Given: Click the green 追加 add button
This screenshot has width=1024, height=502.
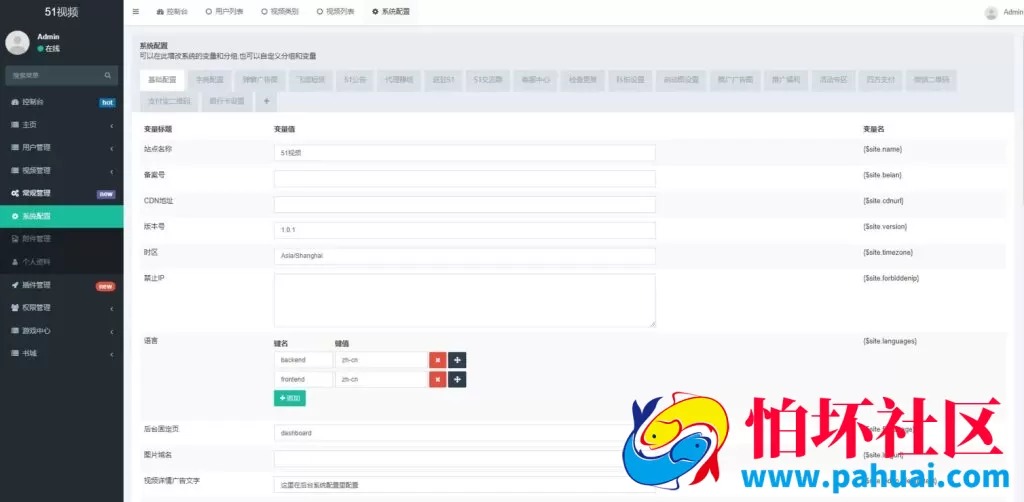Looking at the screenshot, I should [x=289, y=398].
